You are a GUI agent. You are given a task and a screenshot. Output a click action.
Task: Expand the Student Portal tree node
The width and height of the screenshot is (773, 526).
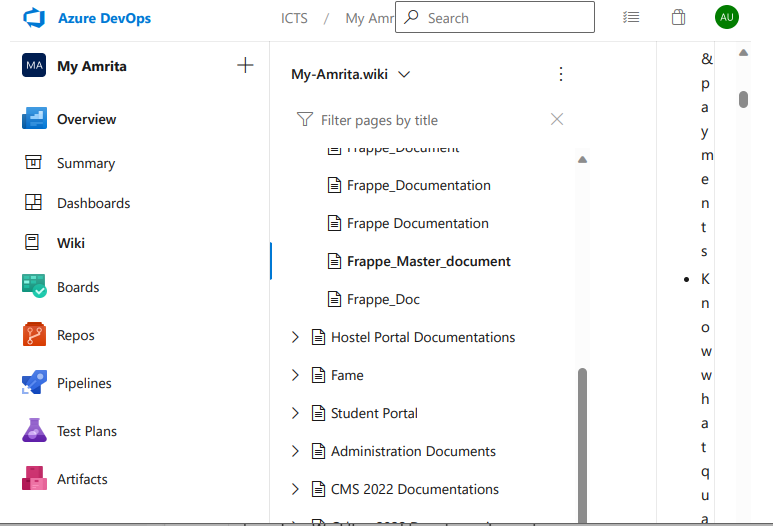[x=295, y=413]
